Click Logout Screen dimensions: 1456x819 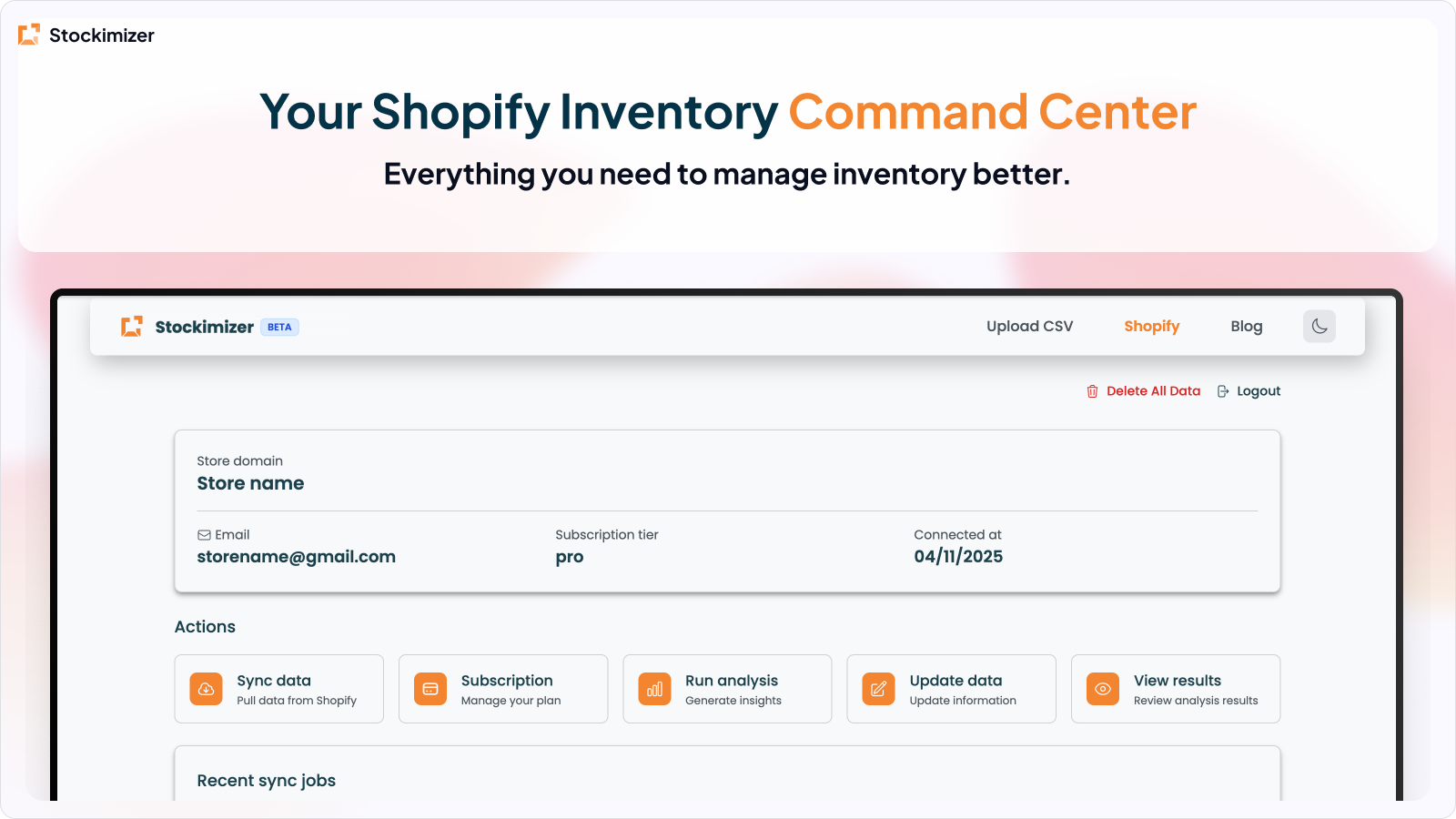1259,390
